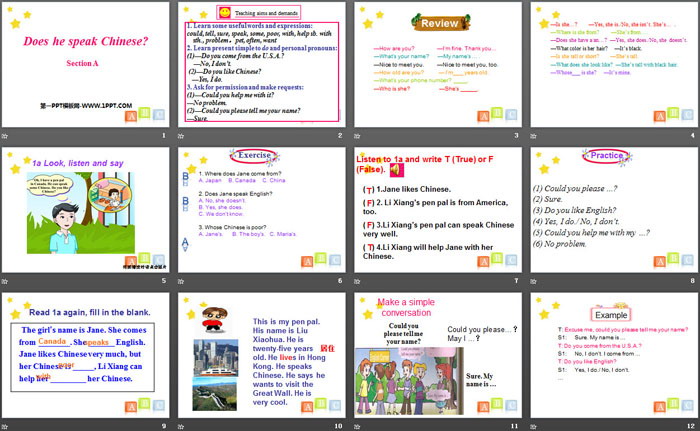Click the animation star icon under slide 4

point(533,136)
